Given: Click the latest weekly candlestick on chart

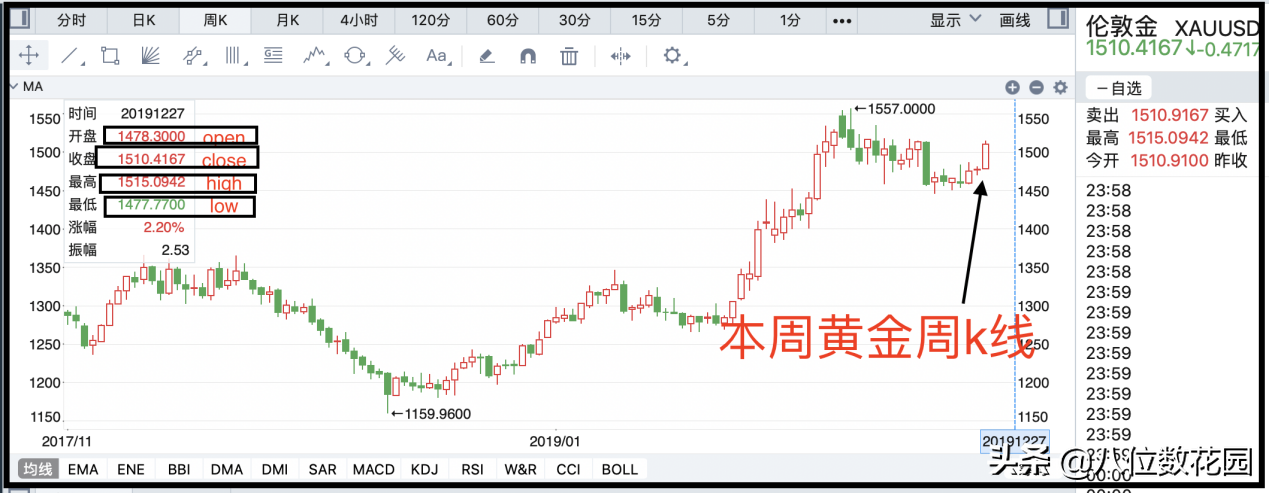Looking at the screenshot, I should 986,155.
